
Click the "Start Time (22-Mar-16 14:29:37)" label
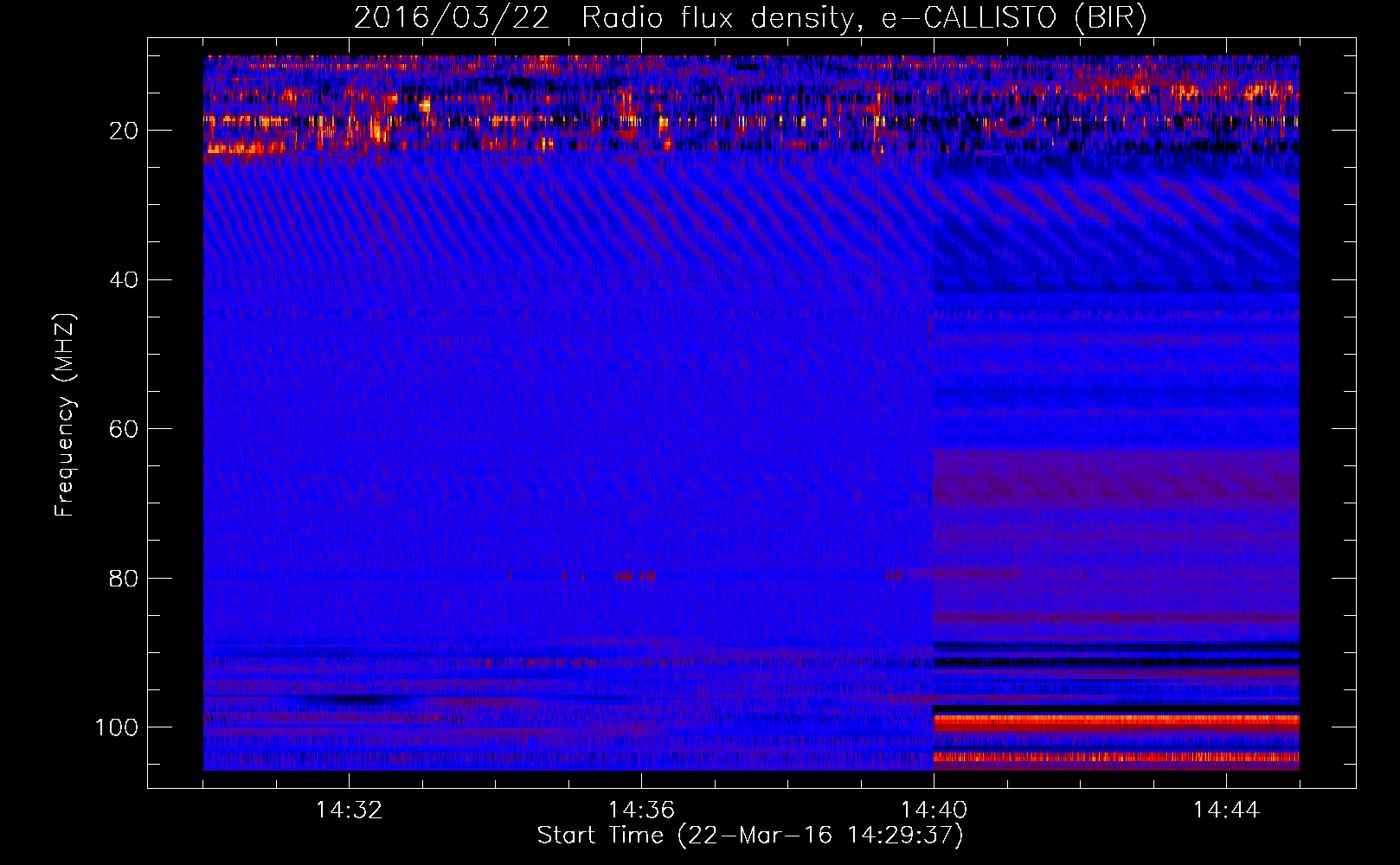click(x=750, y=836)
